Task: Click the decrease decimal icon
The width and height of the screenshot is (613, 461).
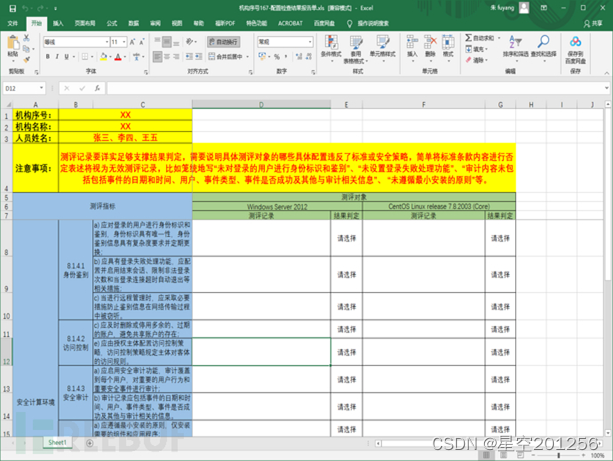Action: pyautogui.click(x=309, y=57)
